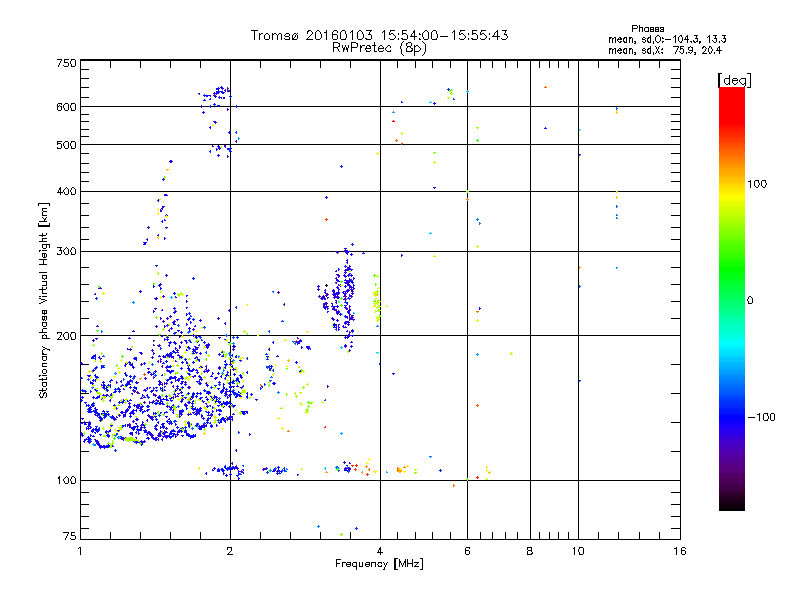The height and width of the screenshot is (600, 800).
Task: Click the subtitle 'RwPretec (8p)'
Action: [379, 48]
